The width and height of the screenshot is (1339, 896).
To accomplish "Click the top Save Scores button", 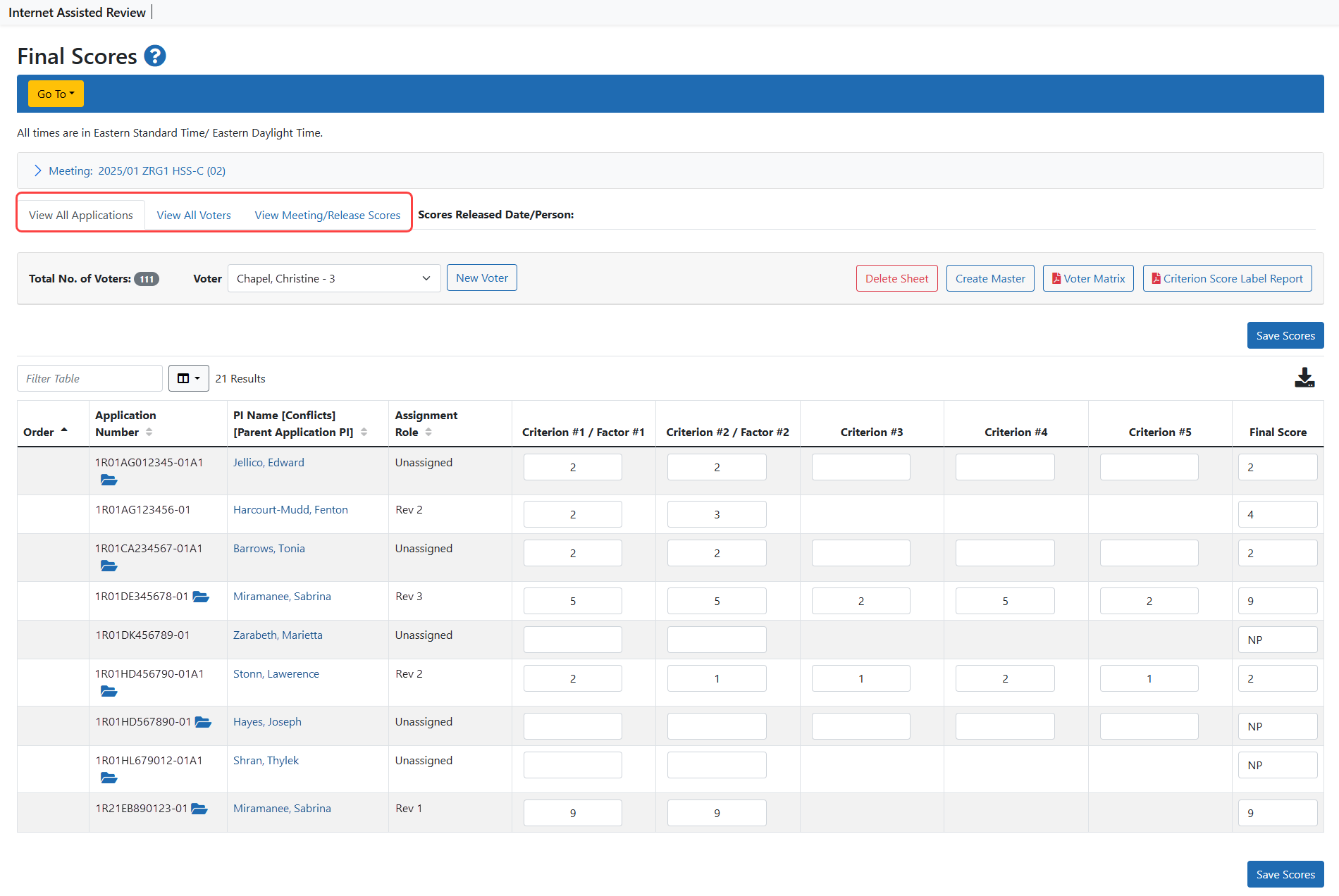I will click(x=1285, y=335).
